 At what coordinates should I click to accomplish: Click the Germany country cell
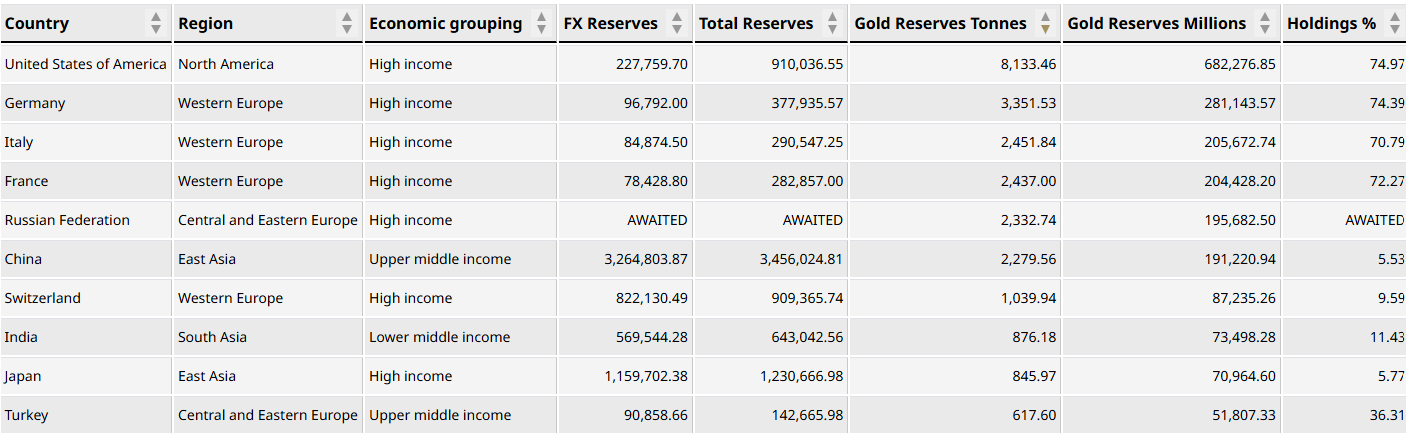tap(35, 103)
